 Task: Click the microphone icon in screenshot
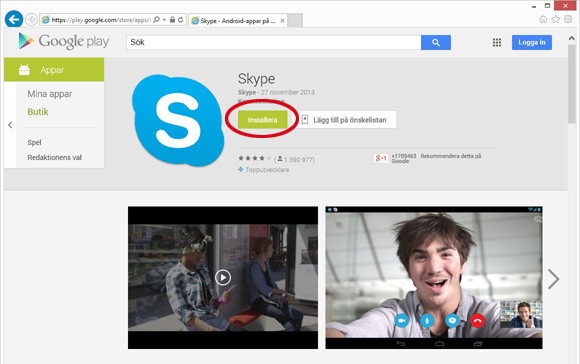(x=426, y=321)
